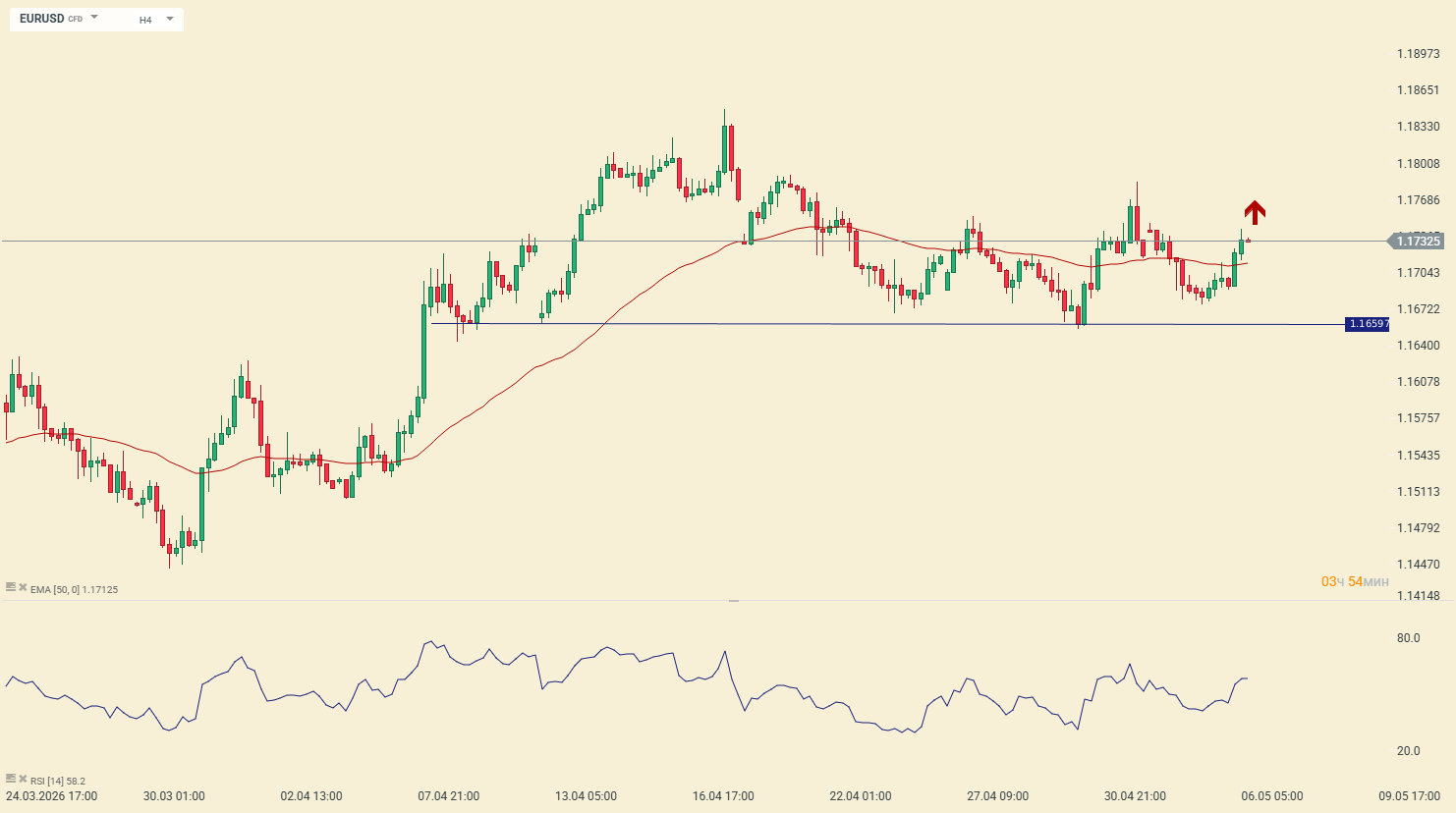Select the blue 1.16597 support level label
This screenshot has width=1456, height=813.
(x=1368, y=324)
